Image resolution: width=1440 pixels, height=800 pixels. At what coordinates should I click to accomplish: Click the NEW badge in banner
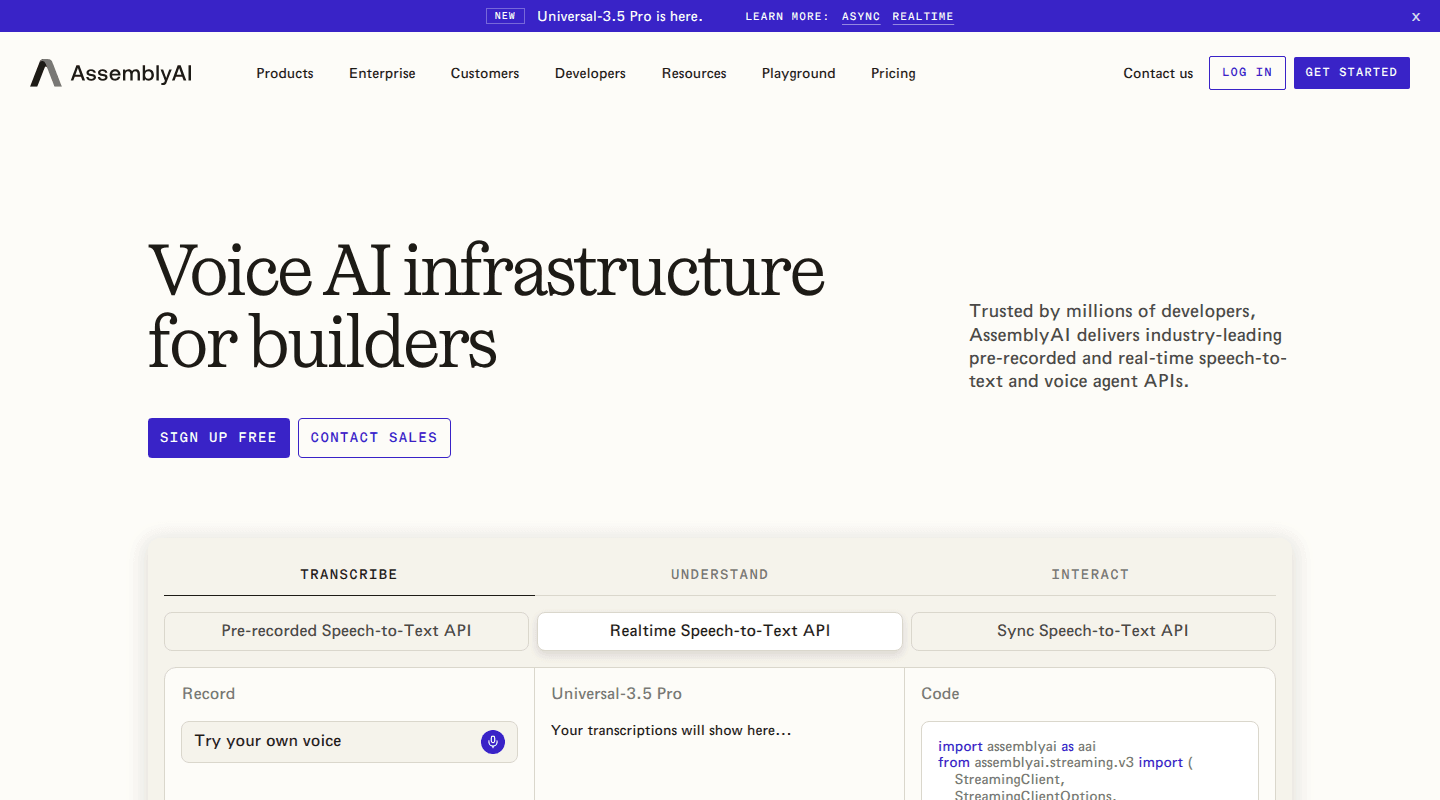coord(505,16)
